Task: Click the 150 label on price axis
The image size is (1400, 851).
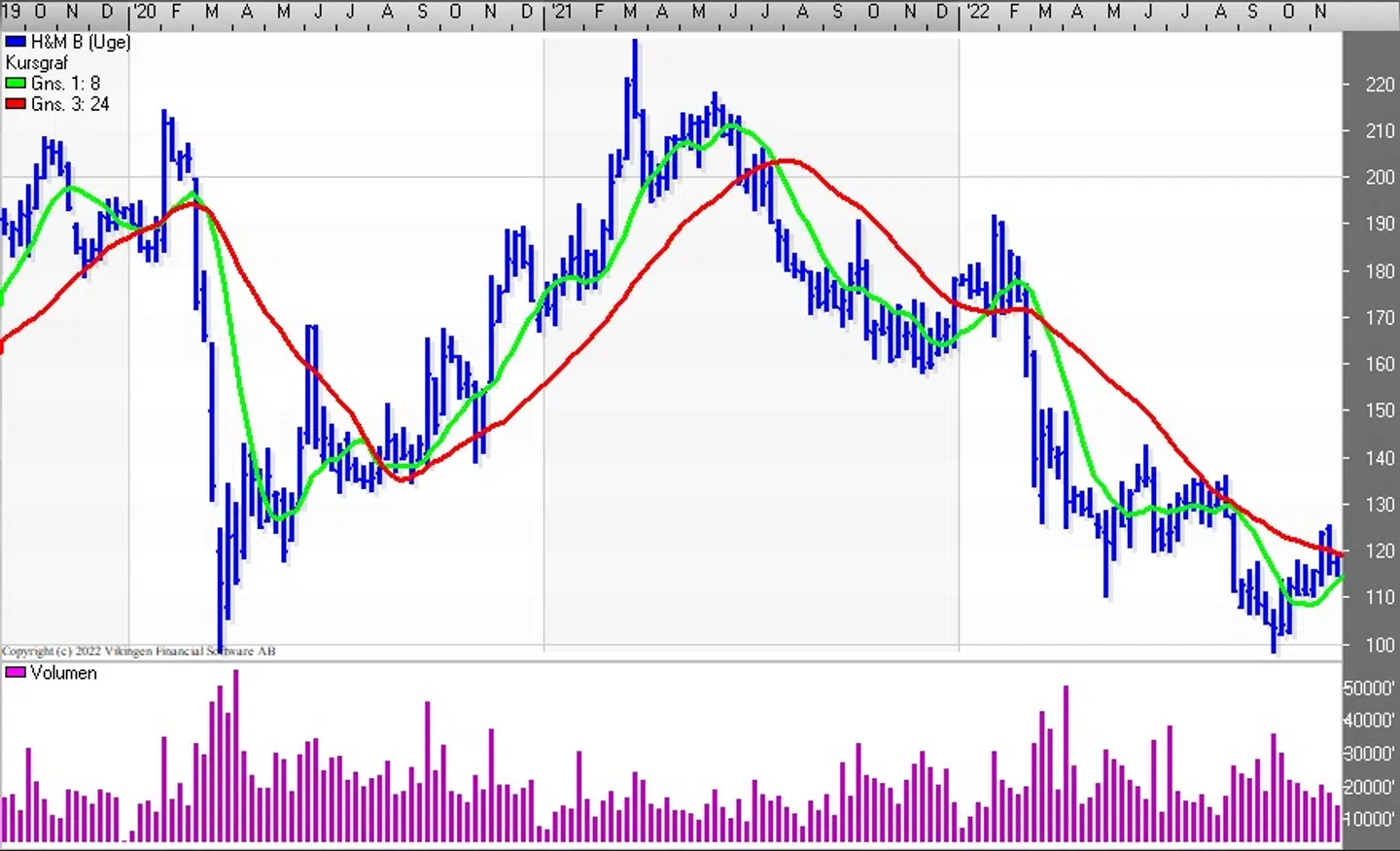Action: (x=1380, y=410)
